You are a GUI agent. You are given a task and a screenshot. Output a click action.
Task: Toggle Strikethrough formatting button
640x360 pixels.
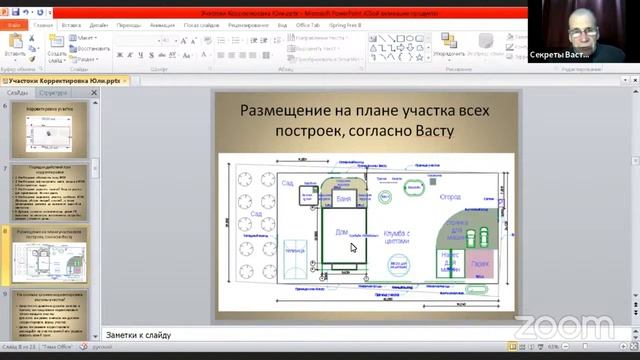tap(162, 55)
